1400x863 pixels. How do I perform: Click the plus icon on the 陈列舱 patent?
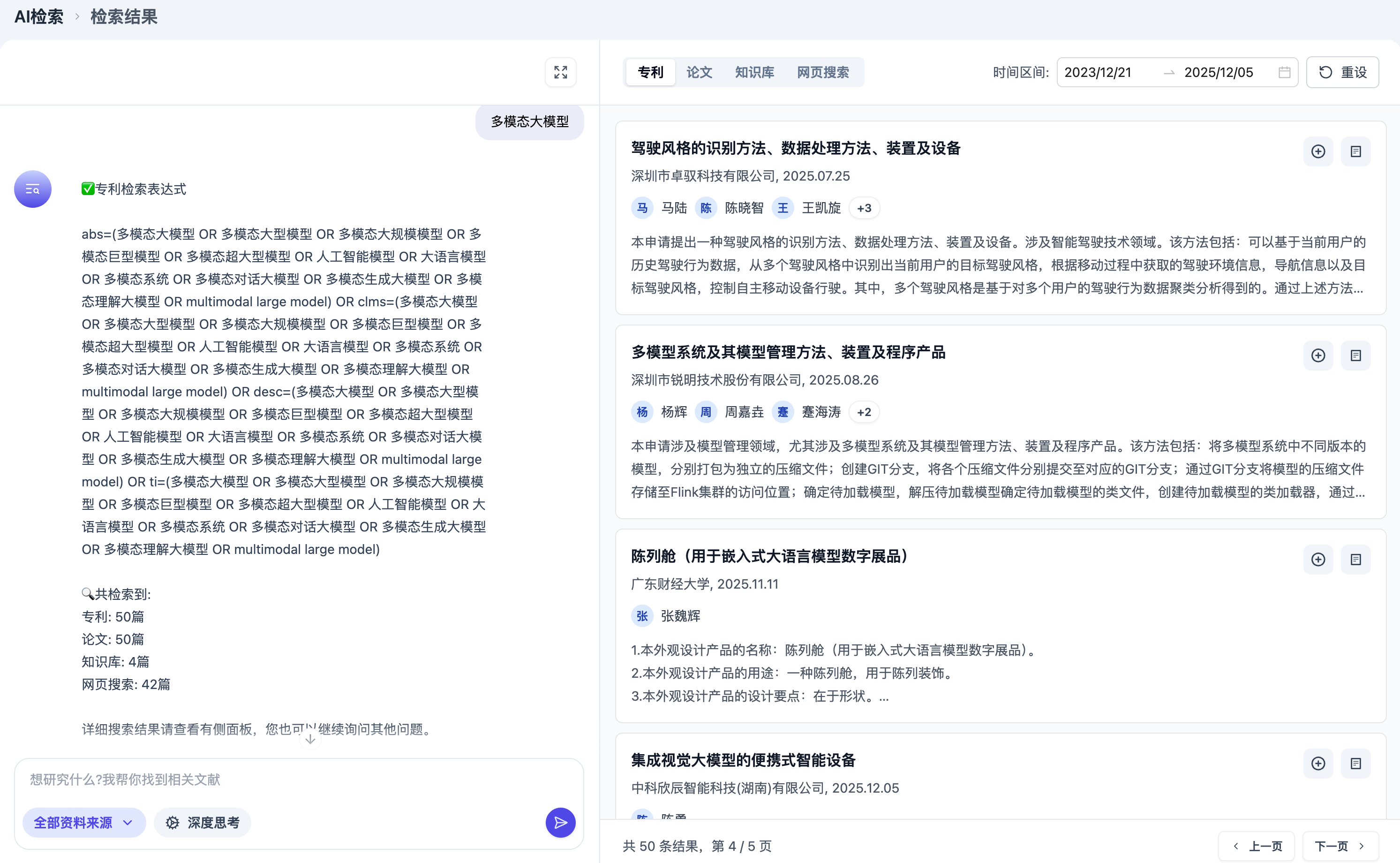[x=1318, y=560]
